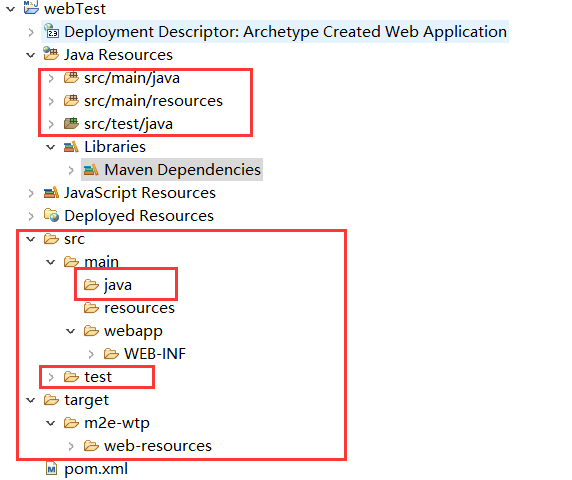Screen dimensions: 572x480
Task: Click the src/main/resources source folder icon
Action: [x=71, y=100]
